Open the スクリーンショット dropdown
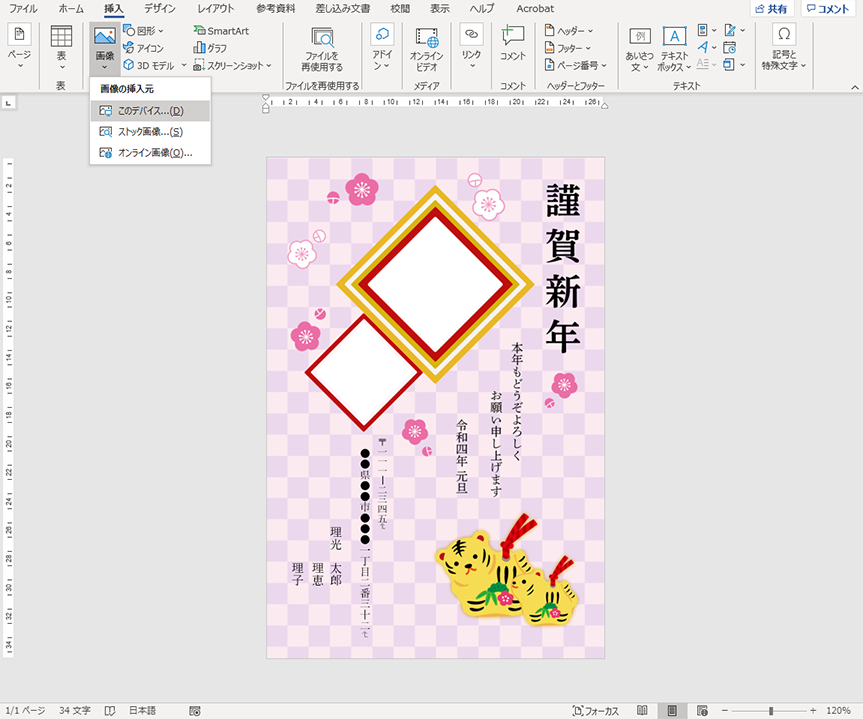 232,65
